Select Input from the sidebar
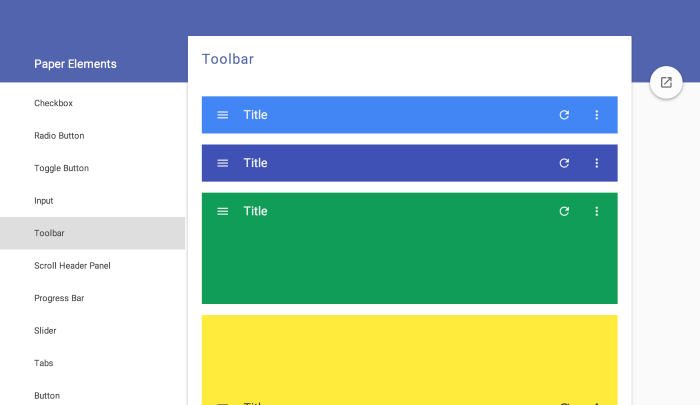The height and width of the screenshot is (405, 700). point(92,201)
